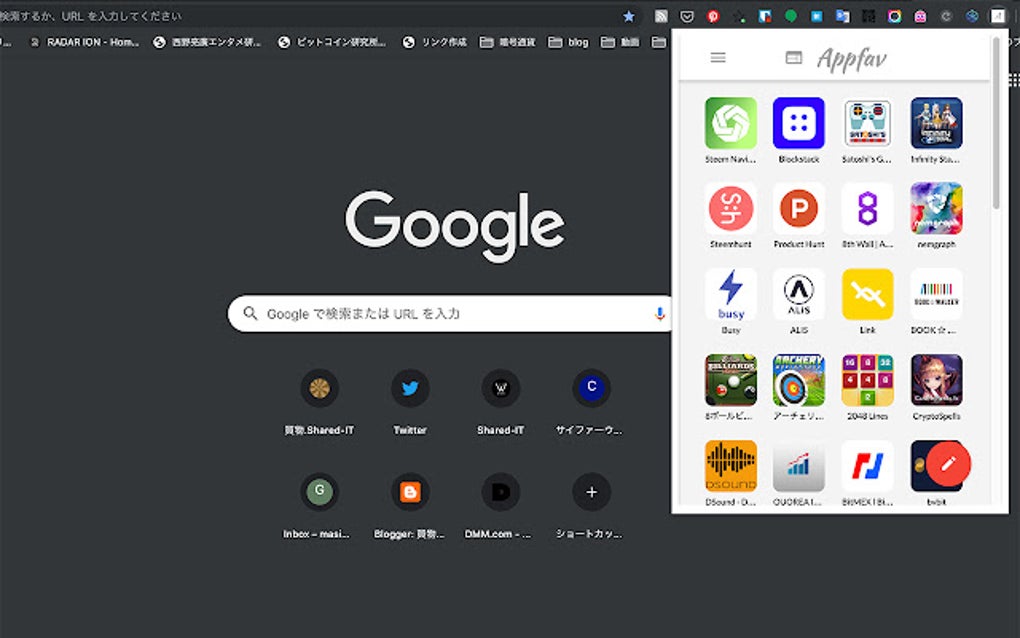The width and height of the screenshot is (1020, 638).
Task: Expand the 暗号通貨 bookmark folder
Action: click(x=507, y=42)
